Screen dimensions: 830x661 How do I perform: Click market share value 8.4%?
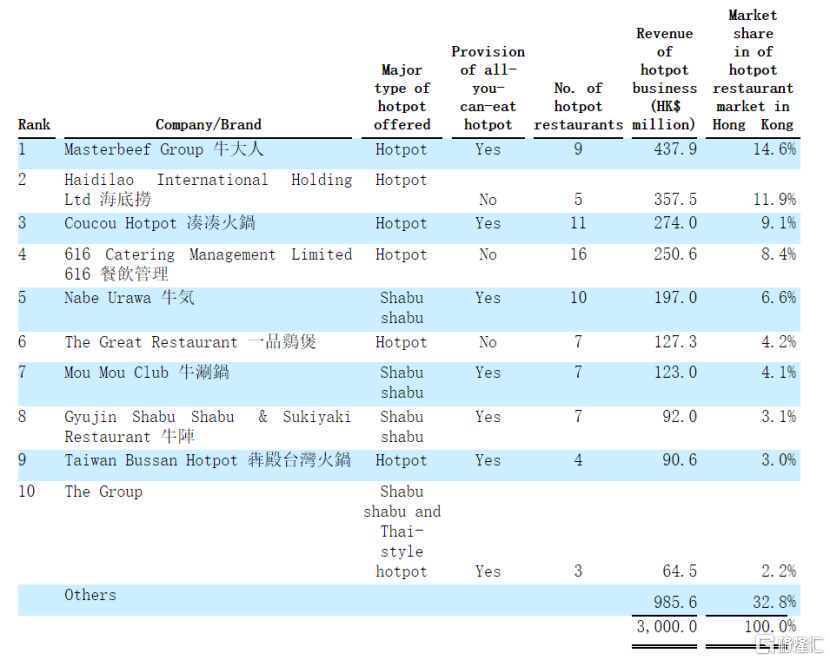pyautogui.click(x=778, y=255)
